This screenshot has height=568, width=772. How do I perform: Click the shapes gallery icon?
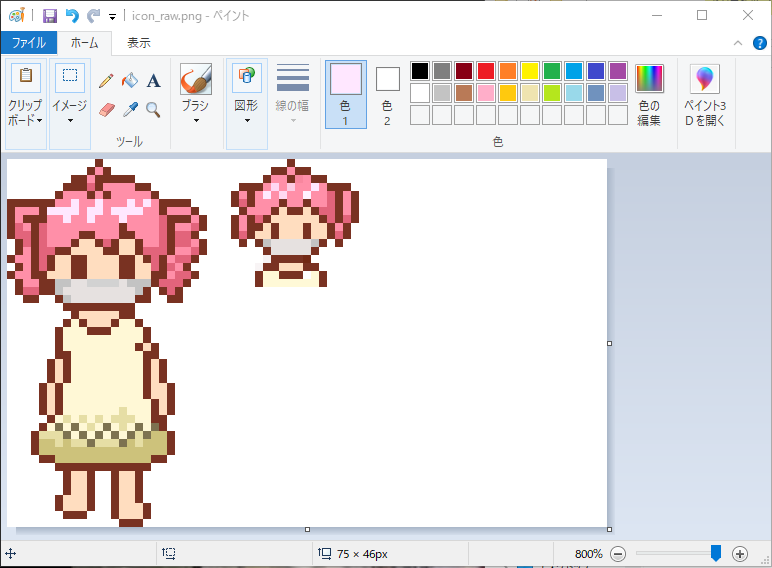[247, 77]
